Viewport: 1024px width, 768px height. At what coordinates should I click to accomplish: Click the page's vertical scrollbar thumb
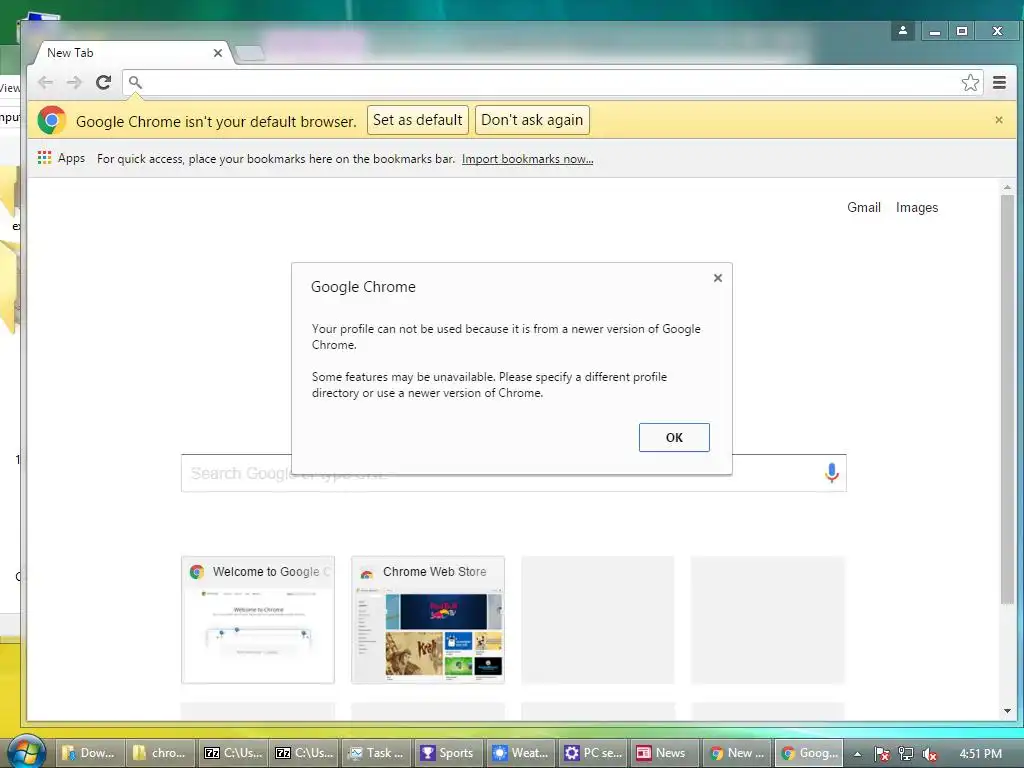tap(1007, 400)
